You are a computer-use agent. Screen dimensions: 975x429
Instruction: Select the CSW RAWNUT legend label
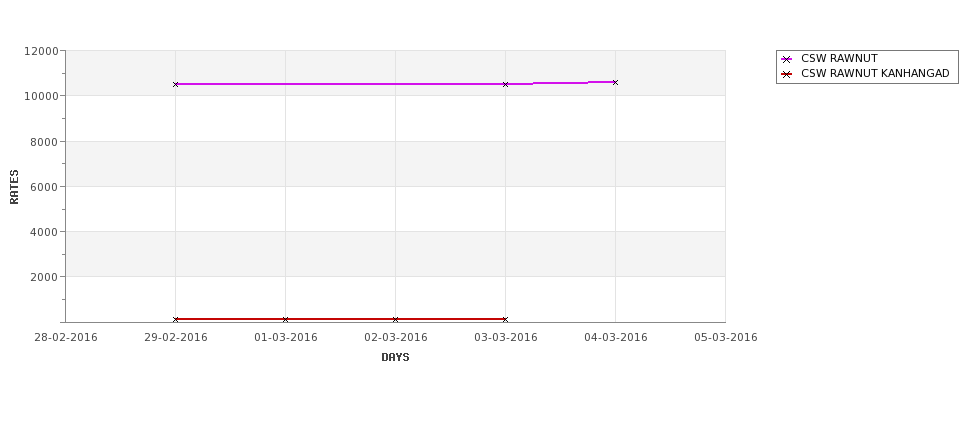click(x=839, y=58)
